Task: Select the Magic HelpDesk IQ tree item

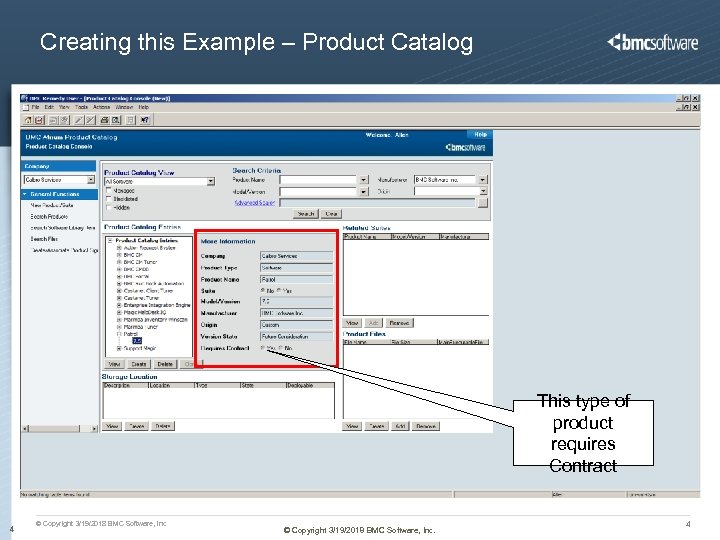Action: coord(145,312)
